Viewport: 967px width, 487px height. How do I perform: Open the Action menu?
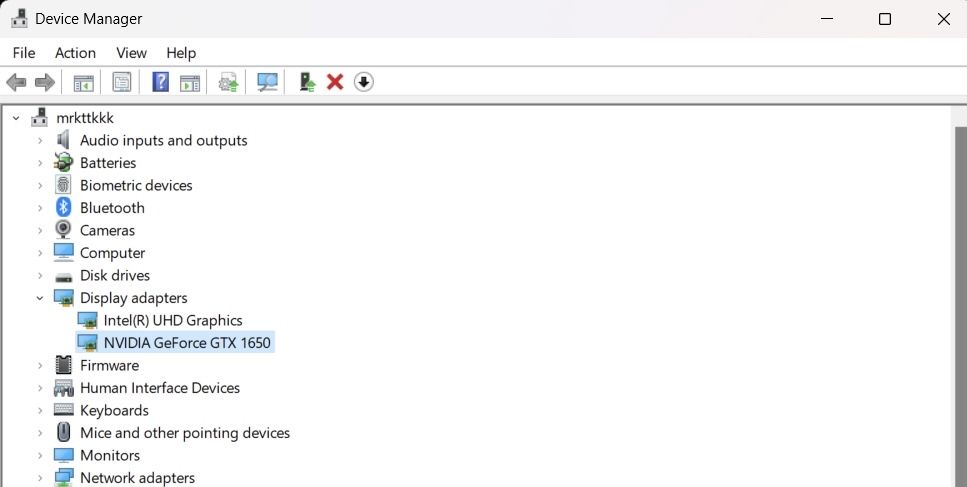pos(75,53)
